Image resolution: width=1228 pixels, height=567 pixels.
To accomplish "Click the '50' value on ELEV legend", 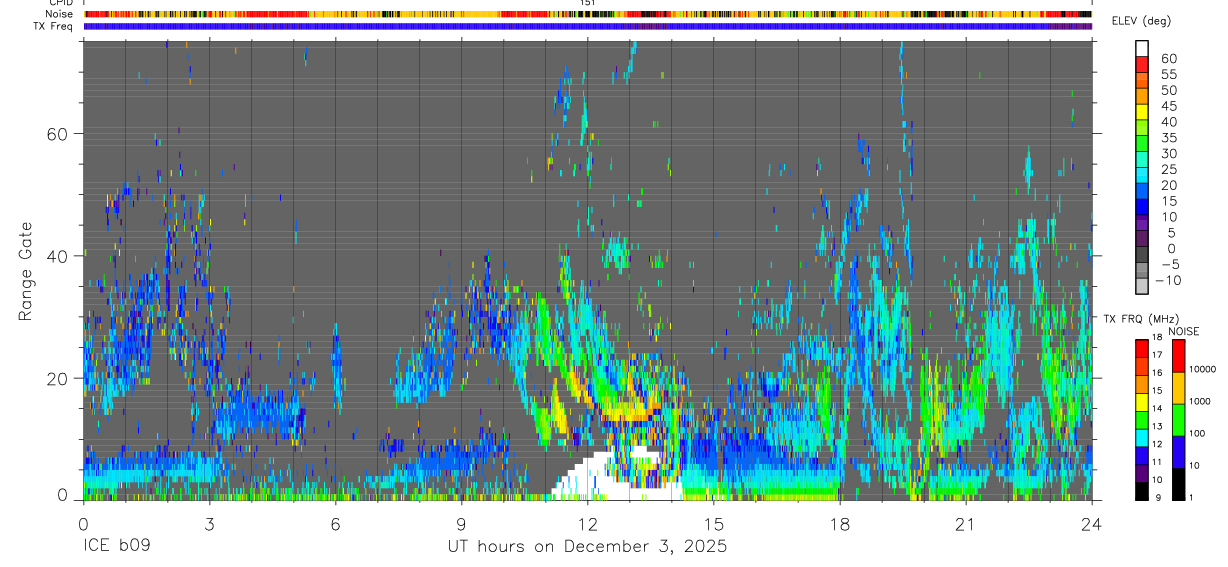I will coord(1168,90).
